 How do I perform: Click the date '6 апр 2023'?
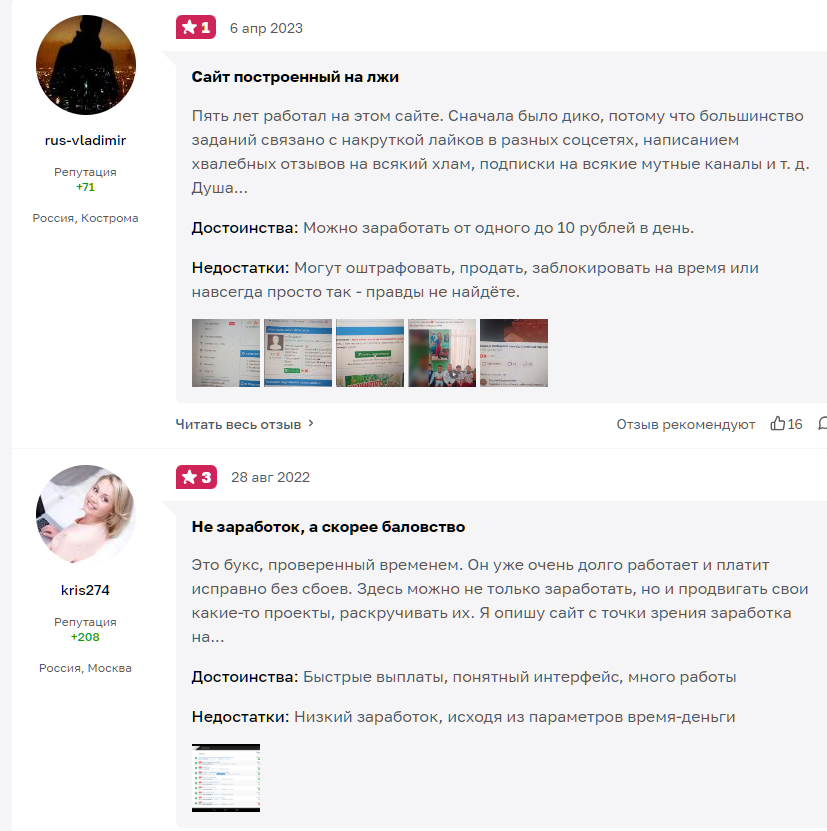tap(266, 28)
